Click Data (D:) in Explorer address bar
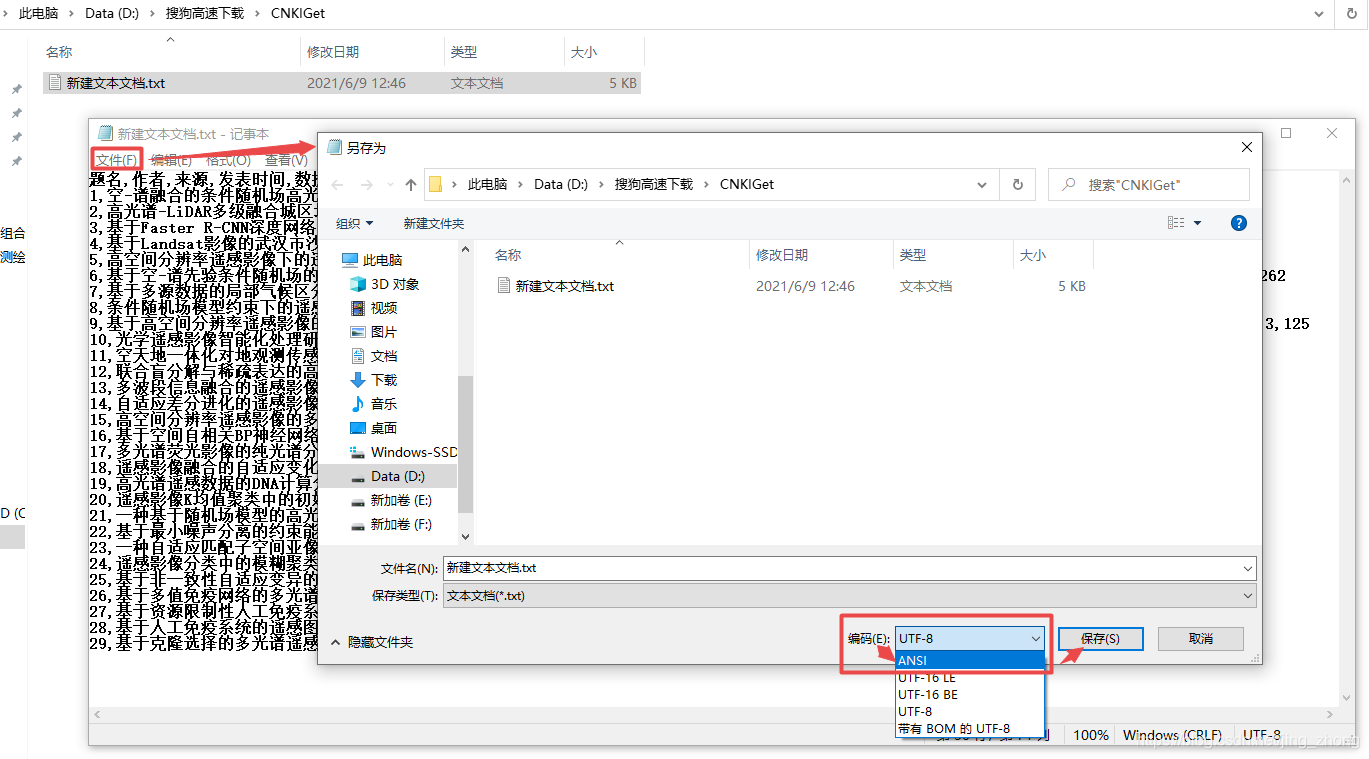 click(x=113, y=13)
